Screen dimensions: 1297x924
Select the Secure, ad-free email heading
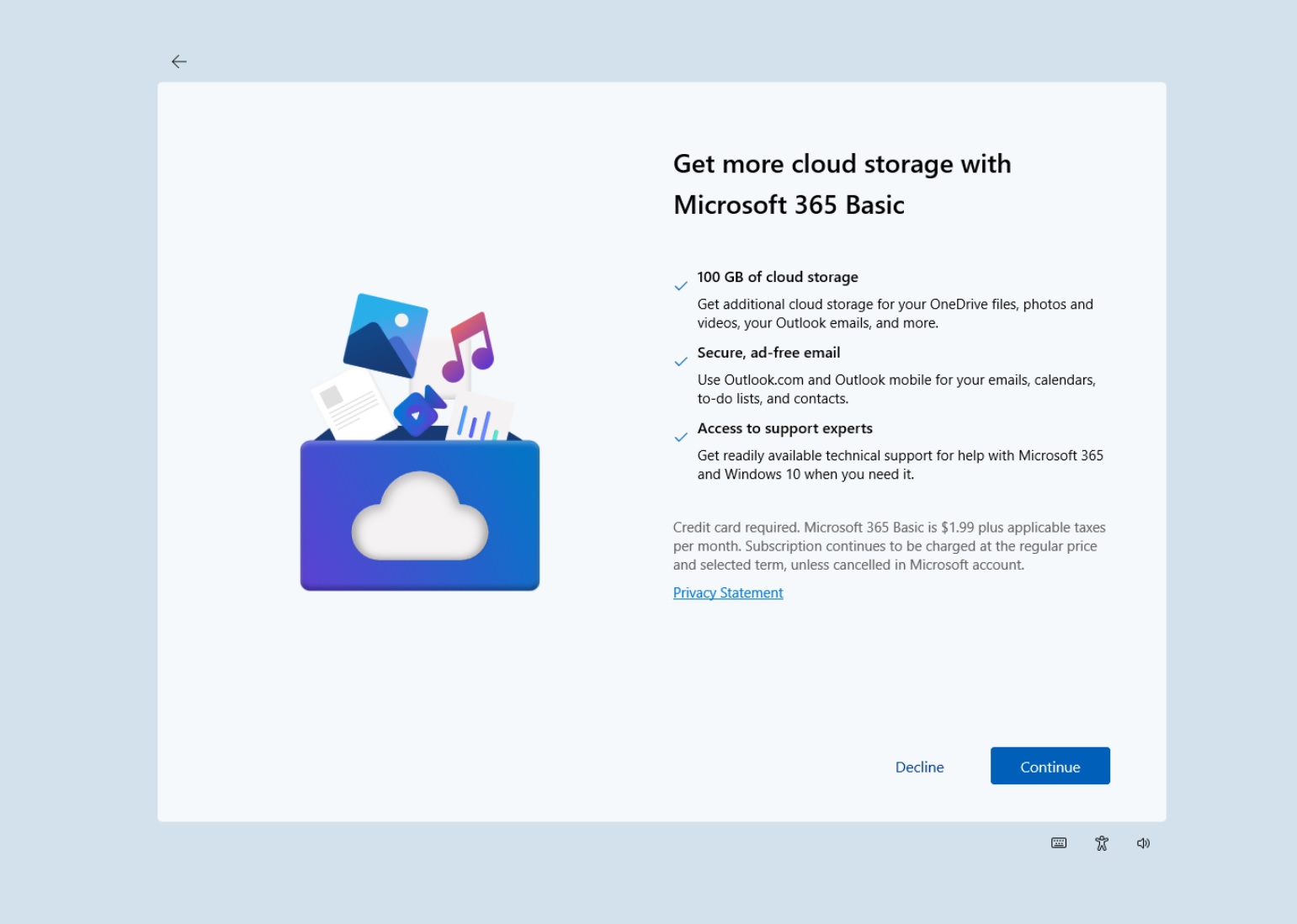tap(768, 352)
